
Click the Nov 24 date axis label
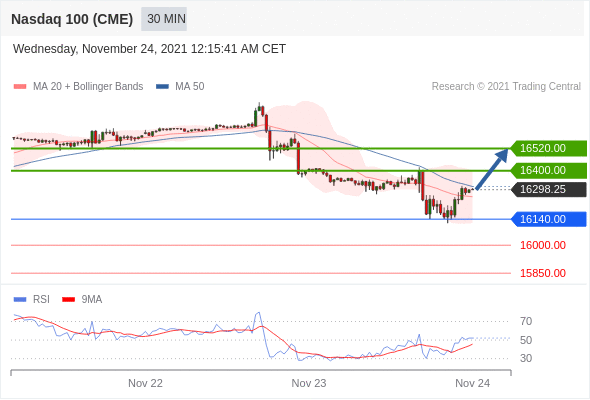(x=472, y=383)
